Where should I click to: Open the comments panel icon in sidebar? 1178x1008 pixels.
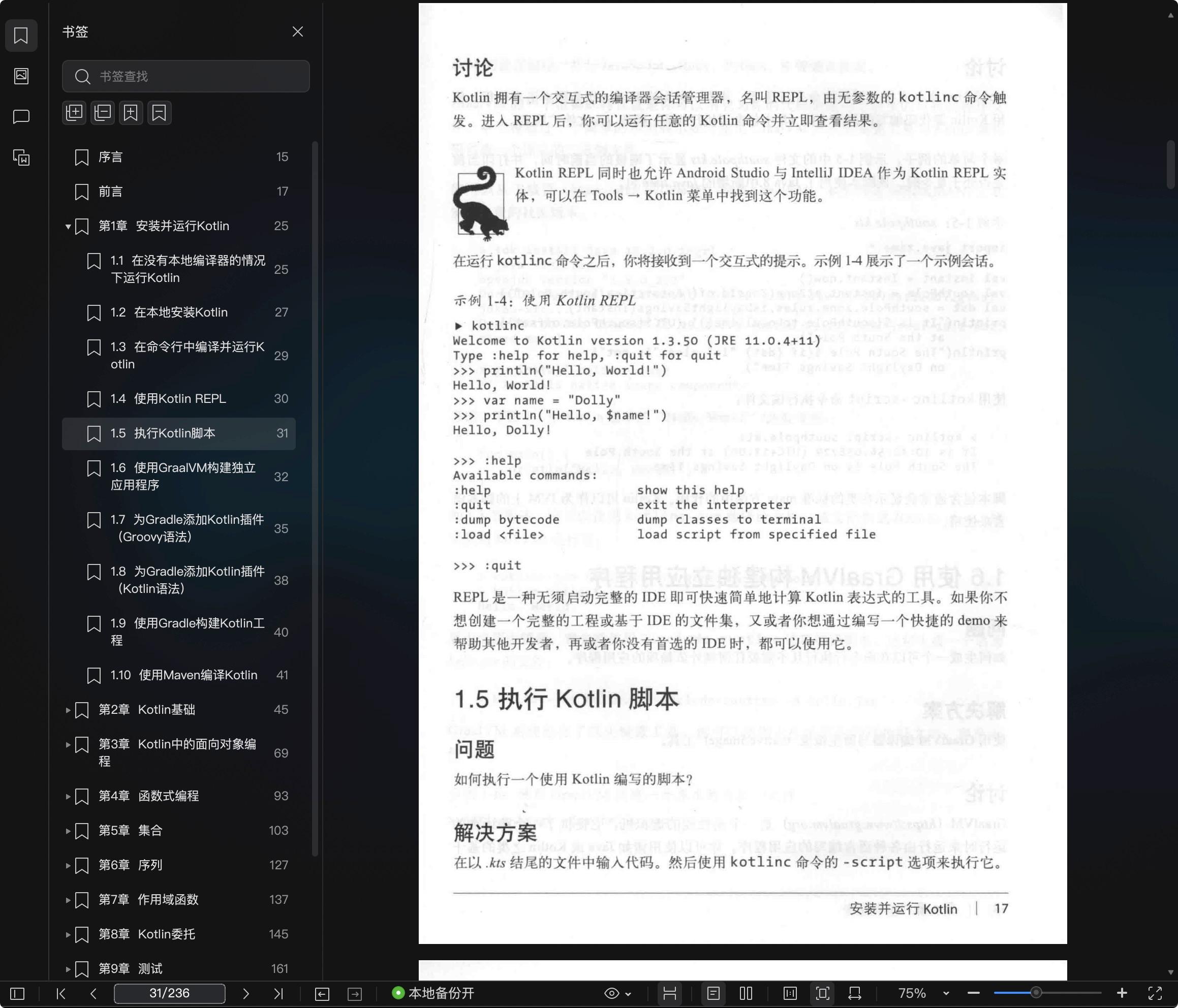tap(21, 116)
